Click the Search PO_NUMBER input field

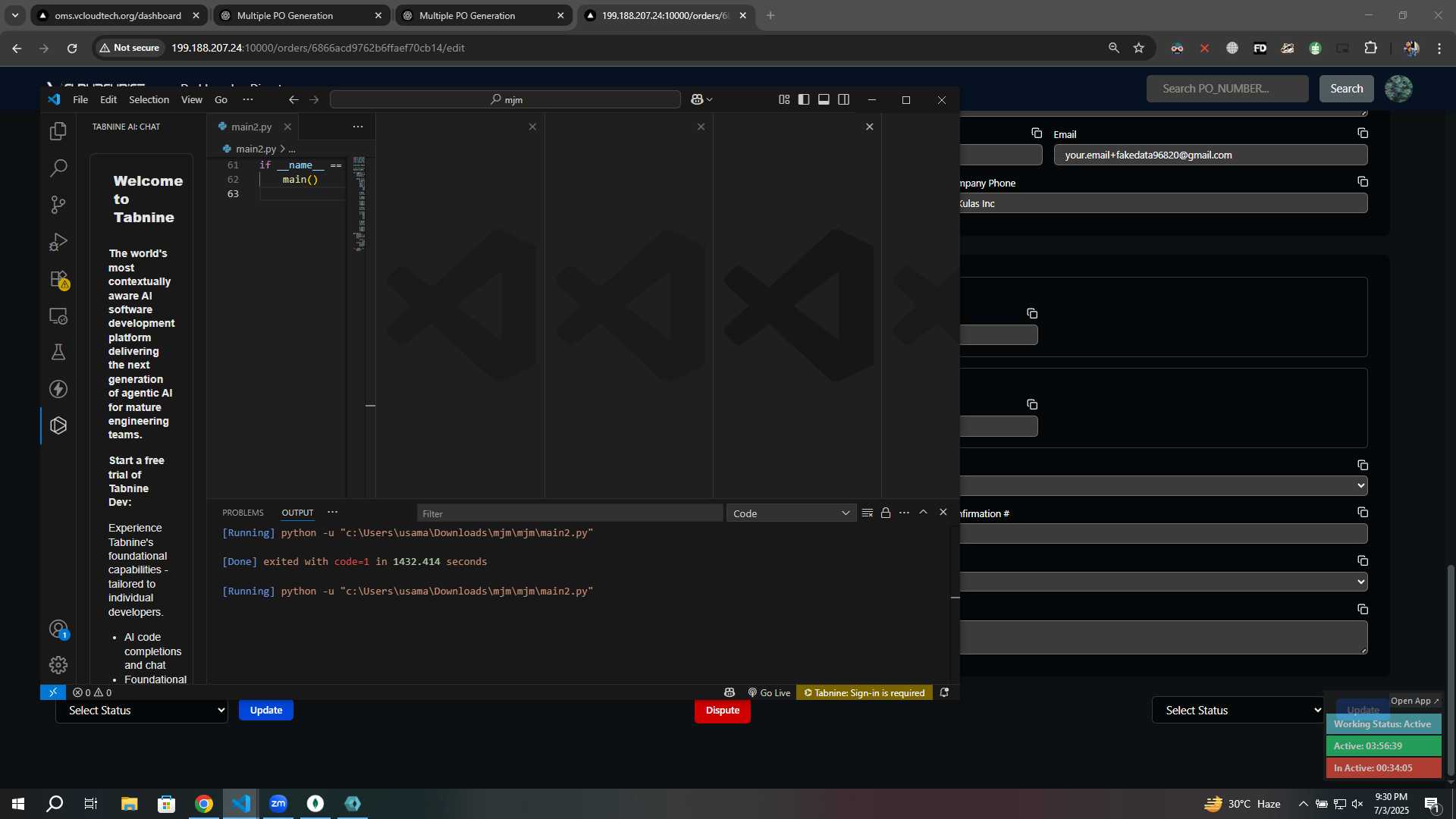(1228, 89)
